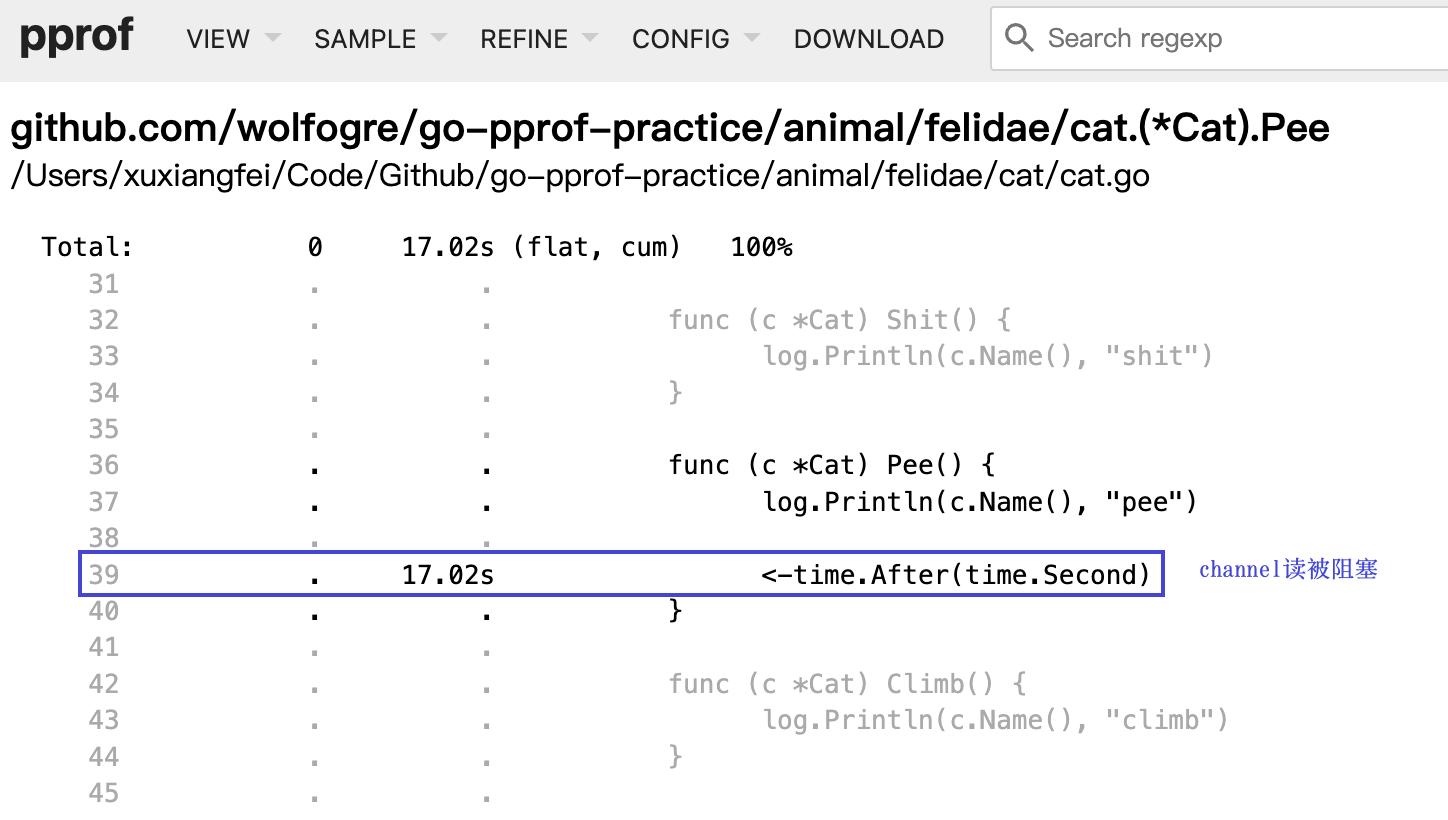Click the CONFIG menu label
The width and height of the screenshot is (1448, 820).
coord(681,39)
